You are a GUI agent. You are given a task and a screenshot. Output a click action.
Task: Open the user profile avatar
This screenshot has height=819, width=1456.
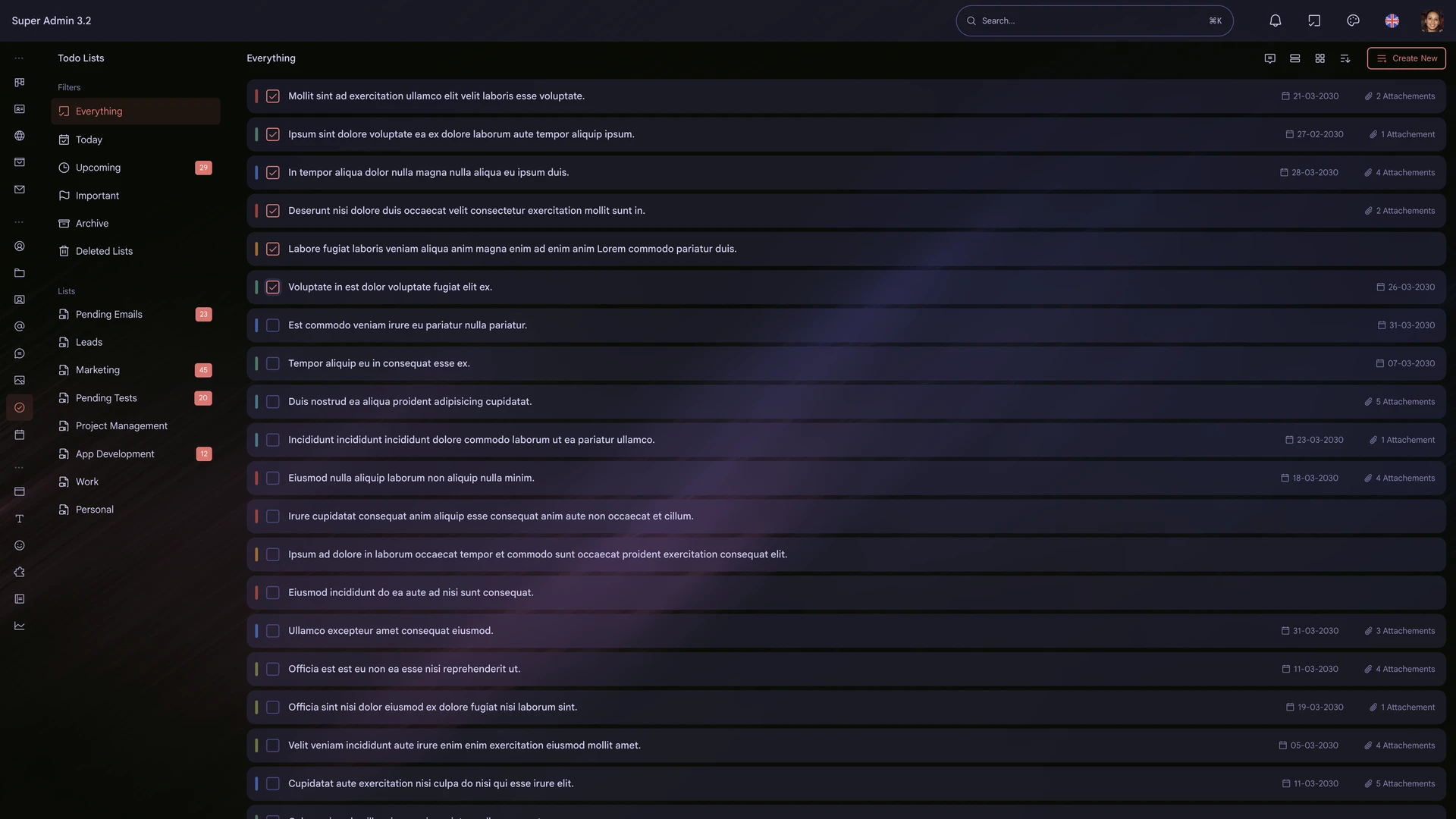(1432, 20)
